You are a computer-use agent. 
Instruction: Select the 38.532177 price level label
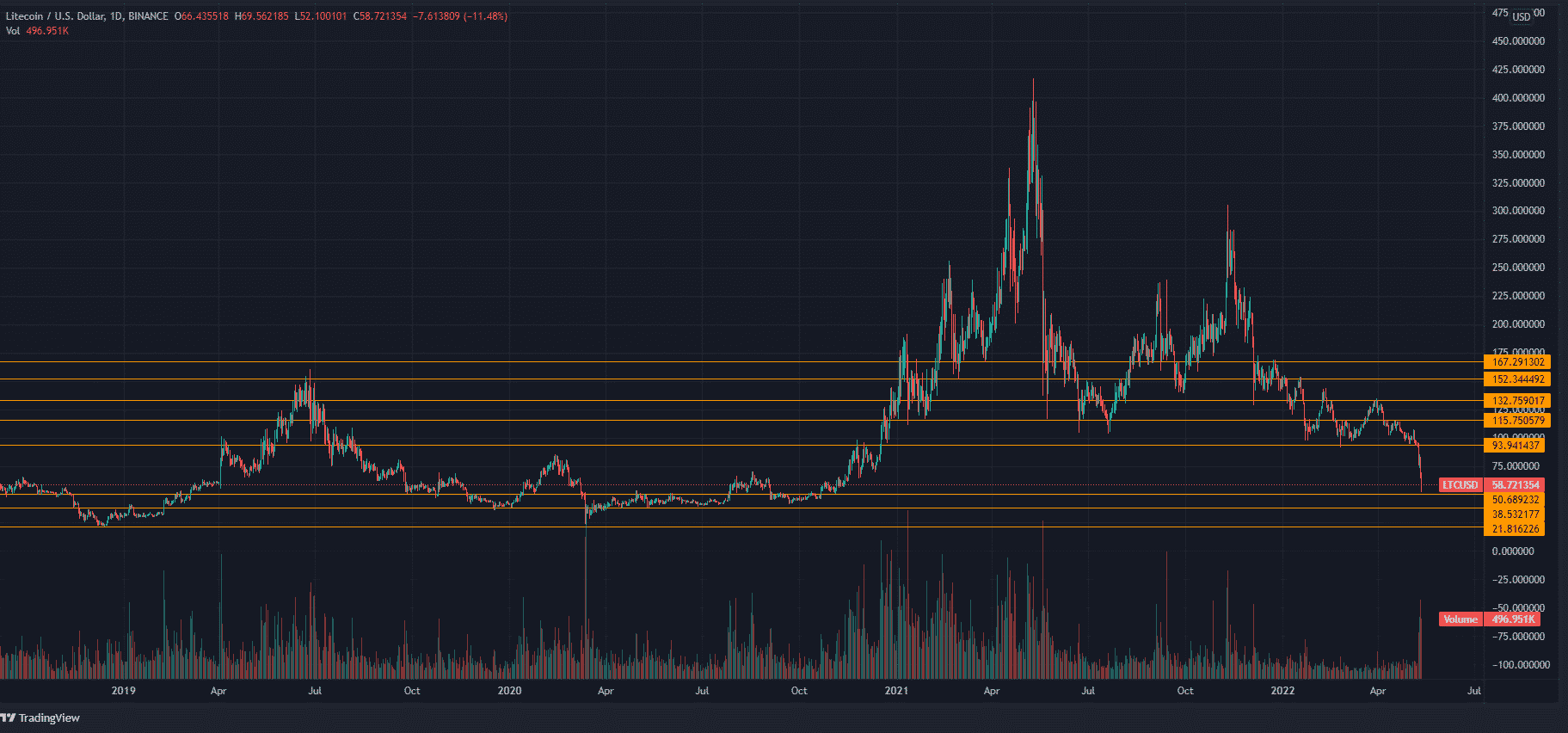coord(1515,514)
